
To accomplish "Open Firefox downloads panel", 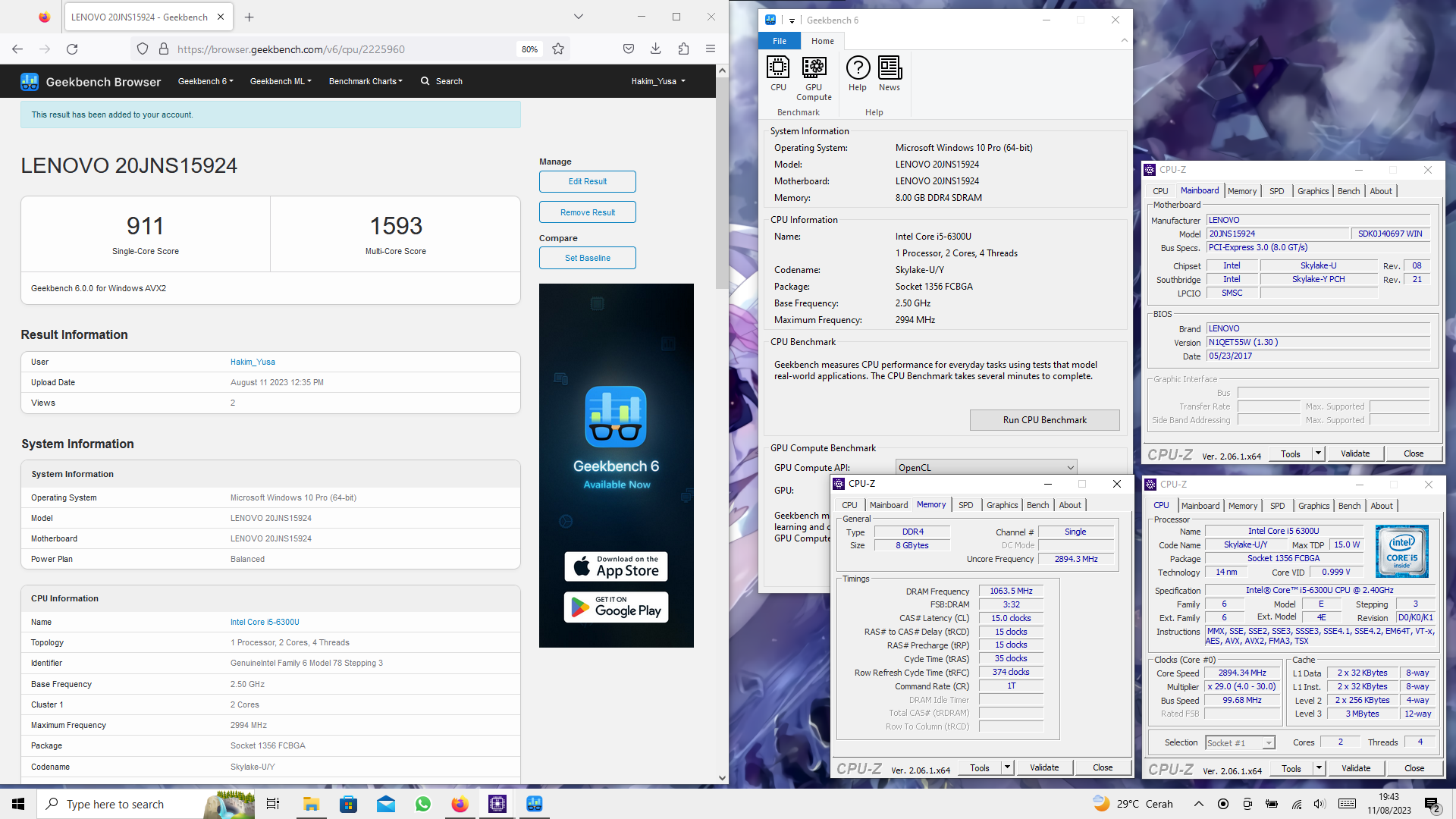I will 656,49.
